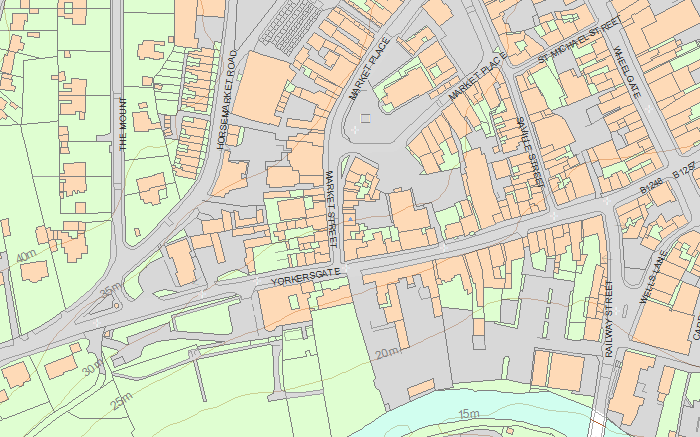Click the small square symbol in Market Place

365,118
